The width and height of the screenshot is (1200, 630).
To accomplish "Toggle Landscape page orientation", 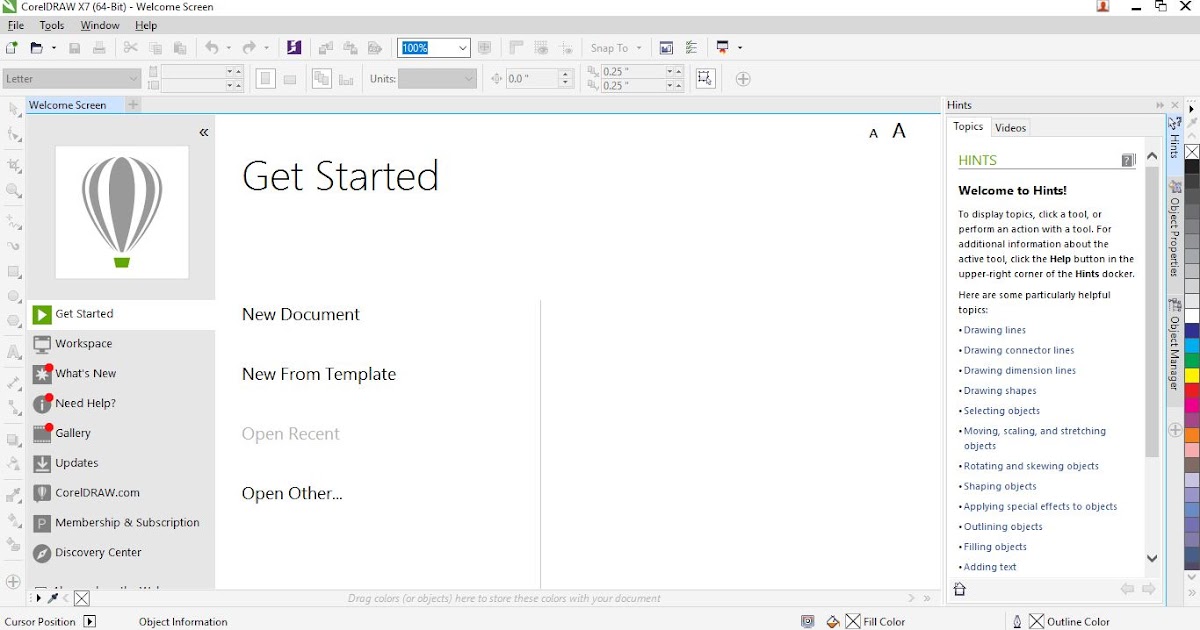I will click(290, 79).
